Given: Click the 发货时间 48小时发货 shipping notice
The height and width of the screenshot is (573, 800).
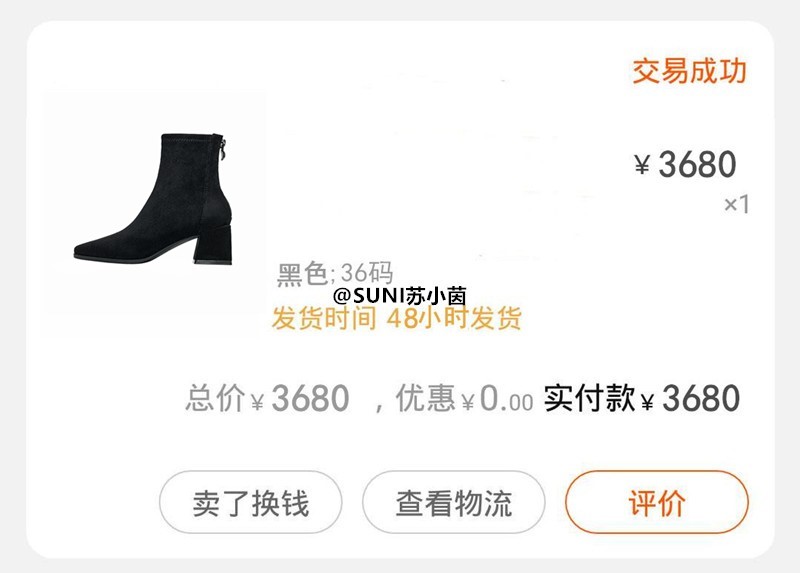Looking at the screenshot, I should (x=396, y=318).
